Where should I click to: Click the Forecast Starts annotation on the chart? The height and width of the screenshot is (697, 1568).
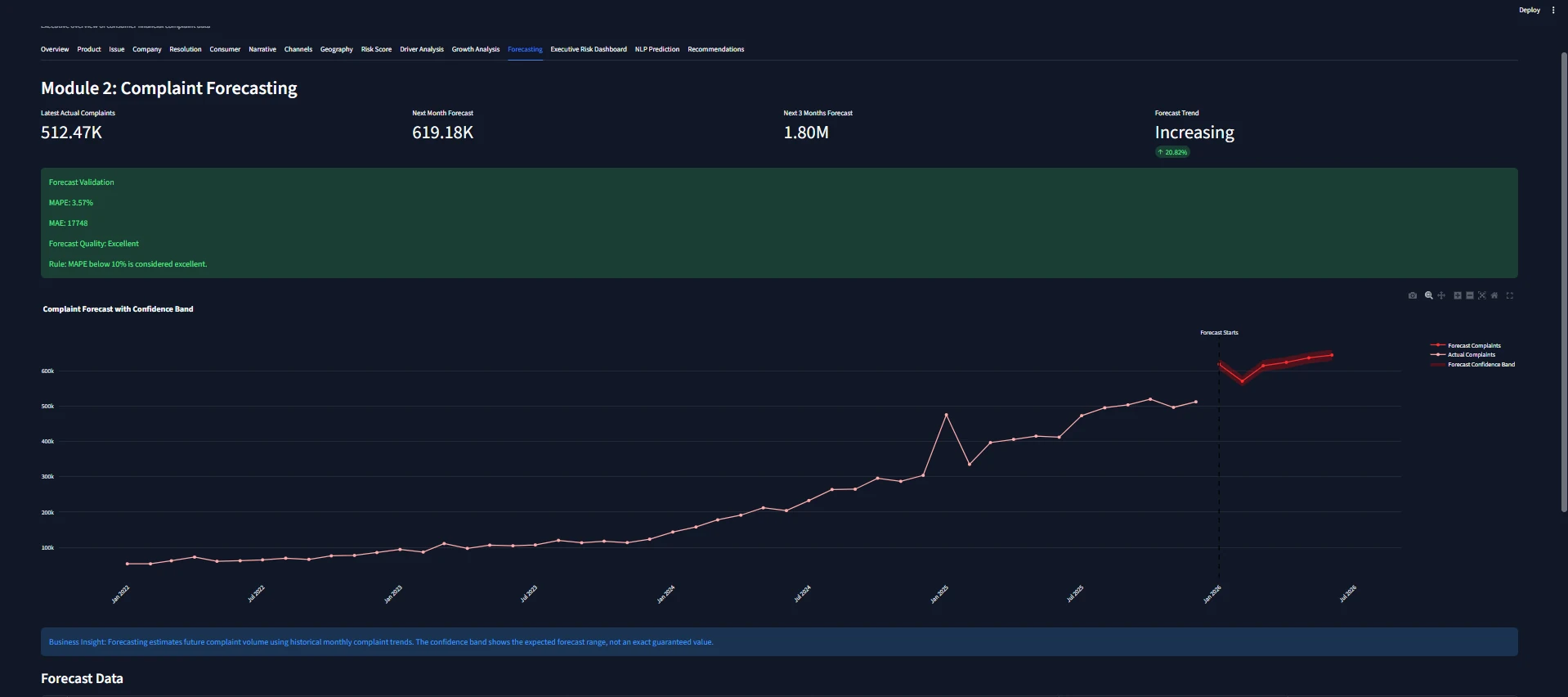click(1219, 333)
